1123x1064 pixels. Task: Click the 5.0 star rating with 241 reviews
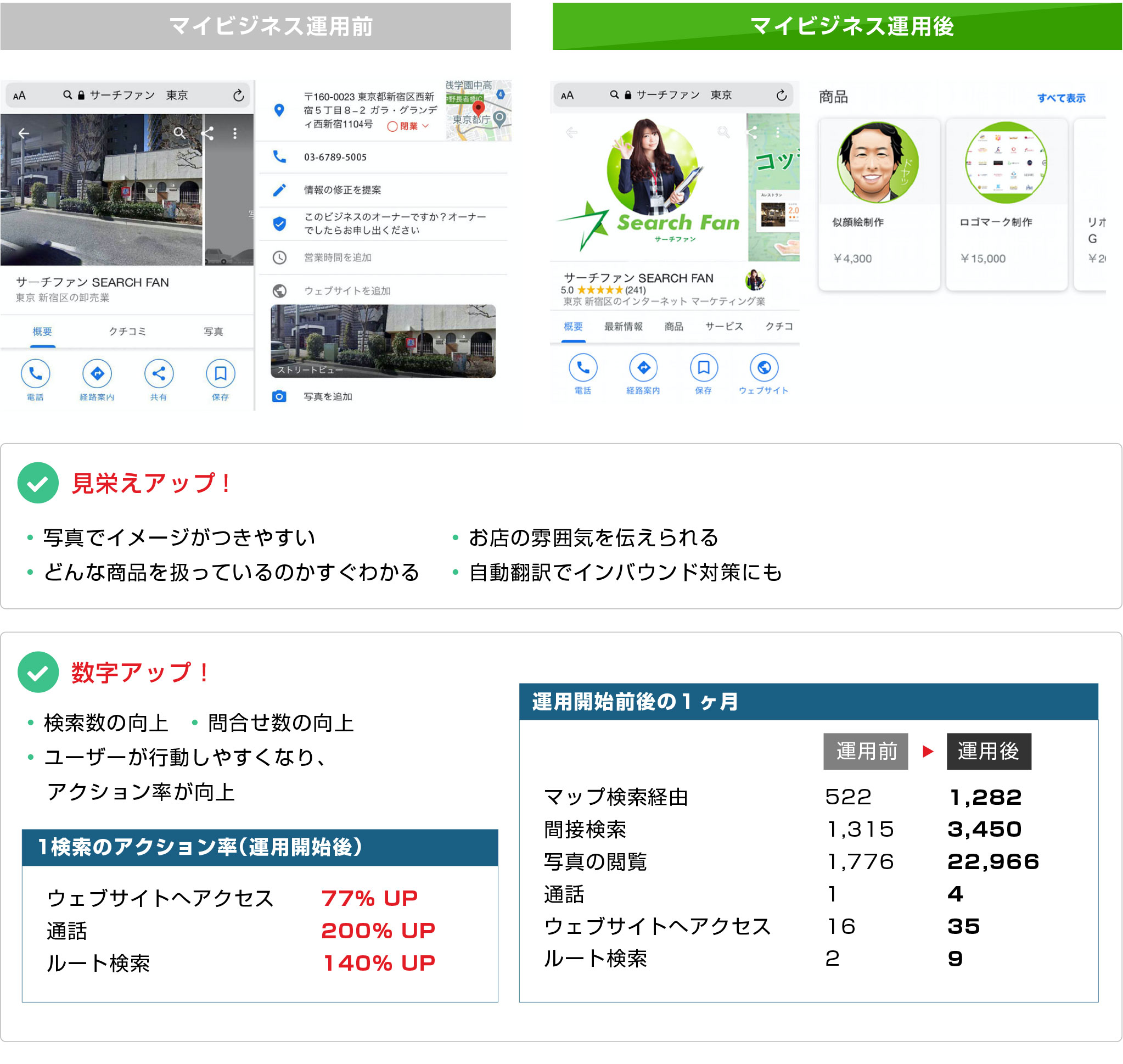tap(603, 290)
